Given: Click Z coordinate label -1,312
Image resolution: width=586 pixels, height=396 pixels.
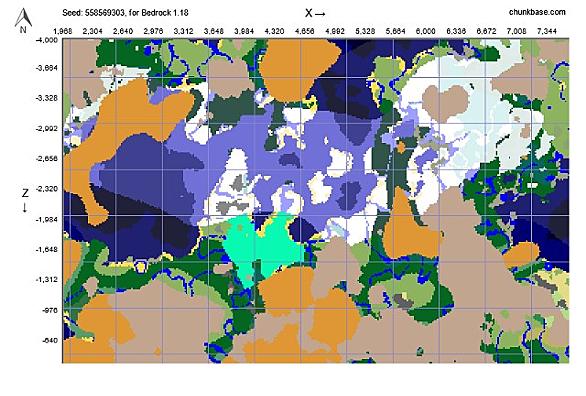Looking at the screenshot, I should coord(47,279).
